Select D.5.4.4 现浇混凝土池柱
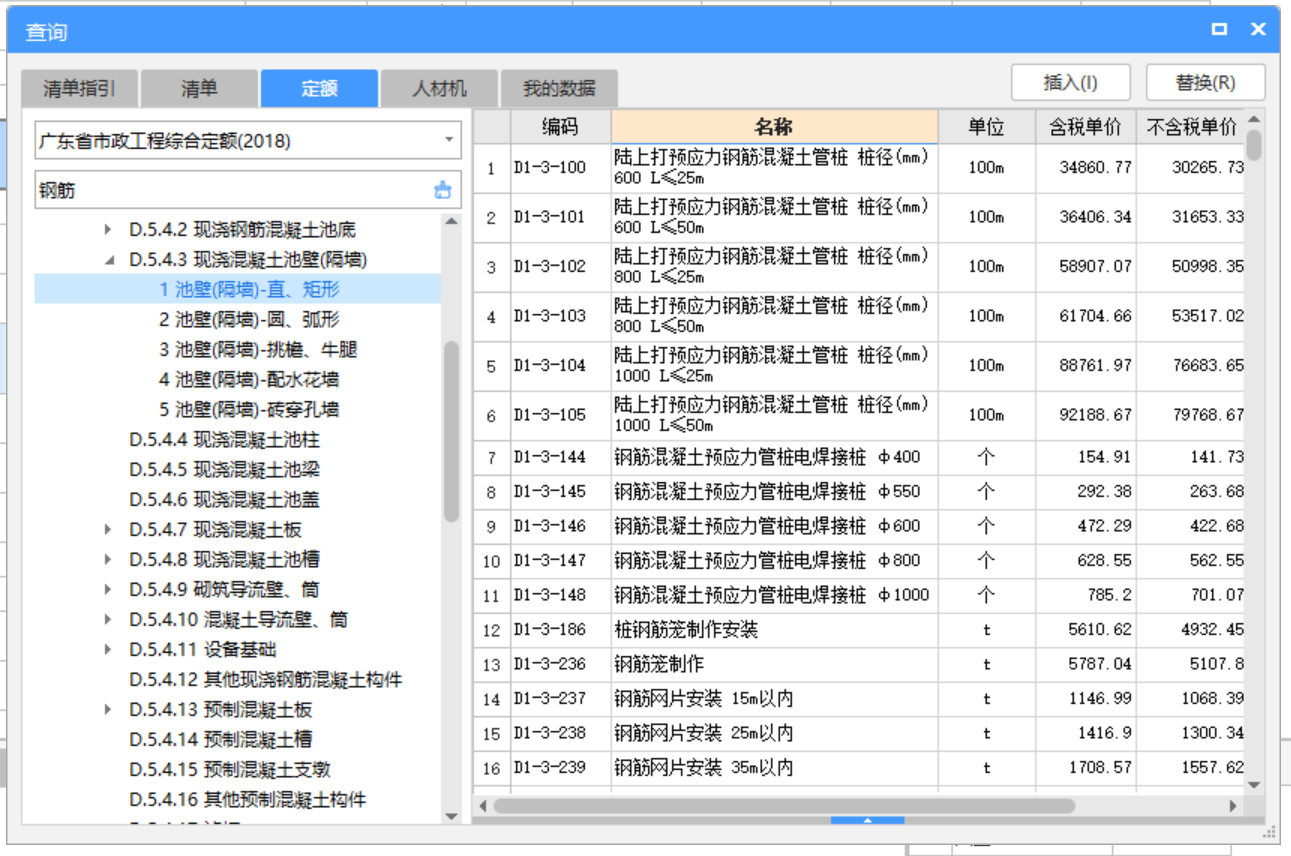This screenshot has height=856, width=1291. tap(224, 440)
